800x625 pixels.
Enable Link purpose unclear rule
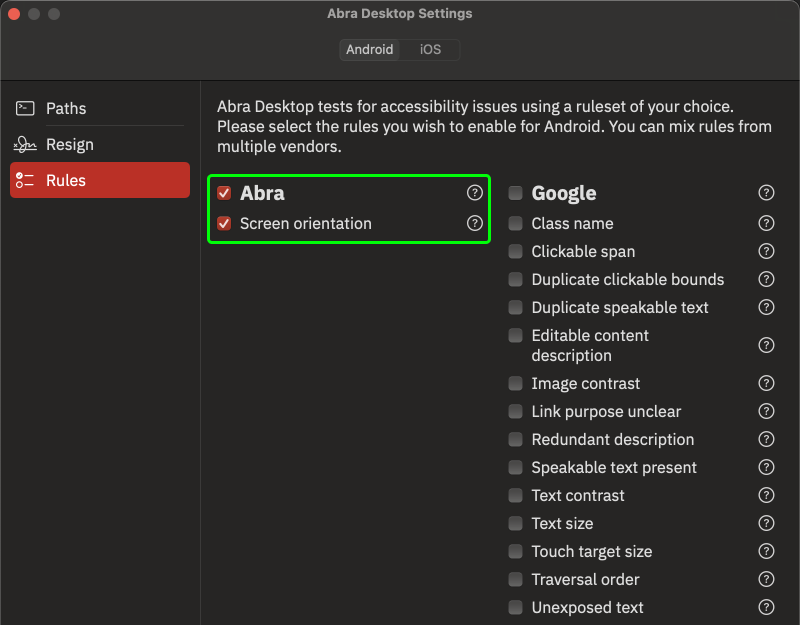(515, 411)
